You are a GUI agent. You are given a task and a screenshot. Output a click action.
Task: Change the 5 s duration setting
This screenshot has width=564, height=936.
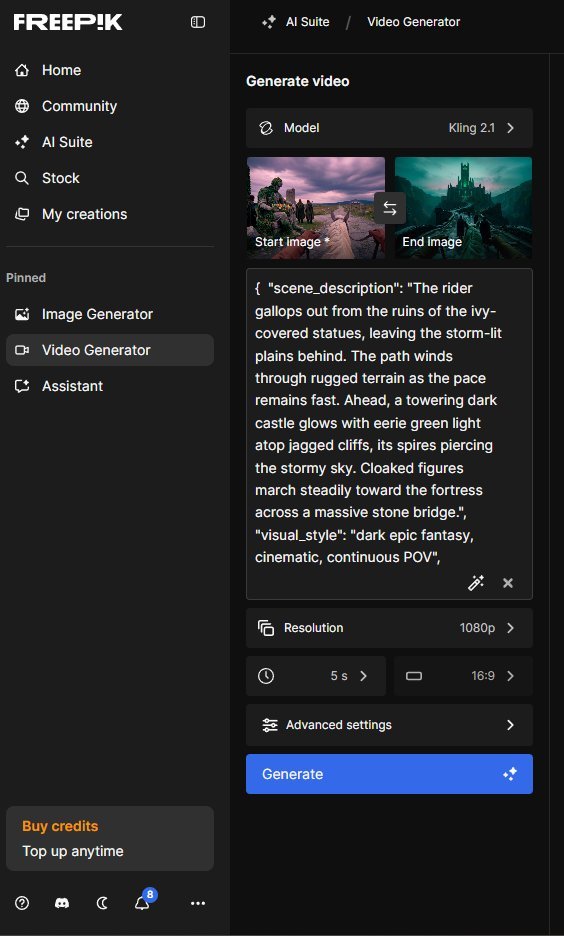pos(316,676)
